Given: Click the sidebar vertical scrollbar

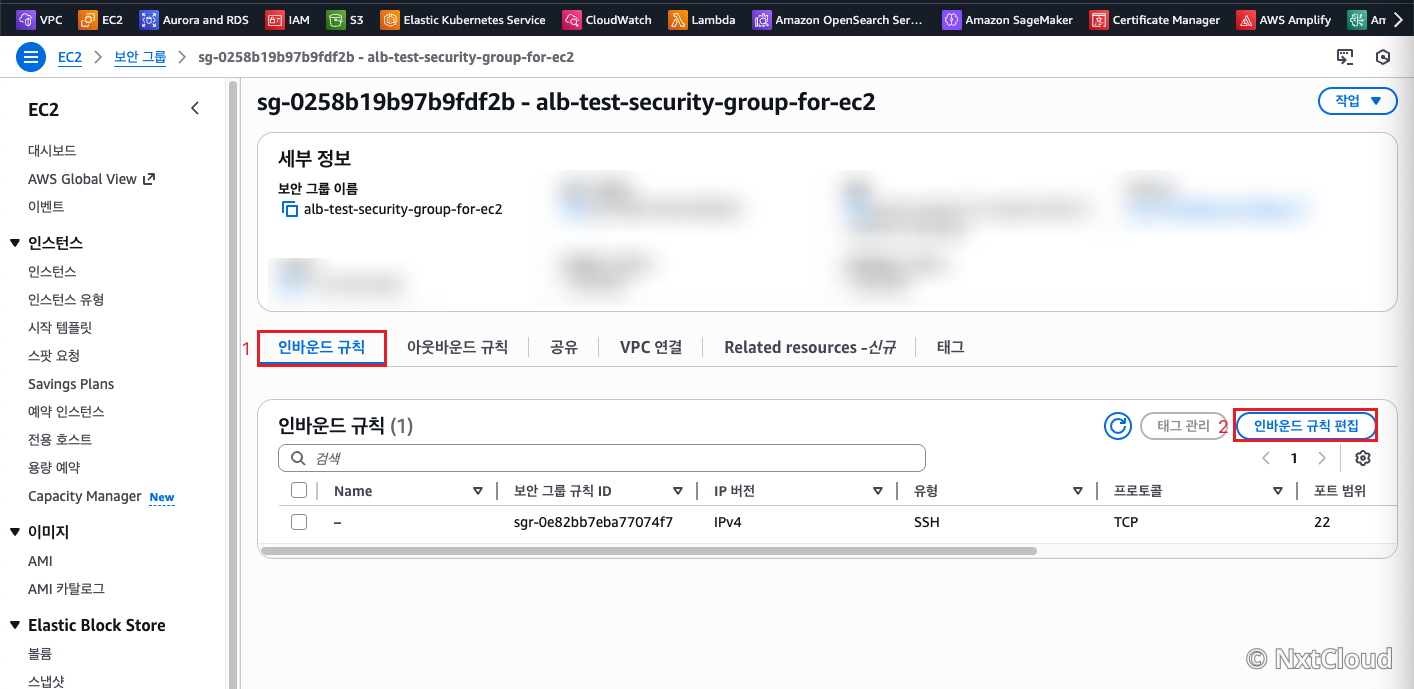Looking at the screenshot, I should (x=234, y=385).
